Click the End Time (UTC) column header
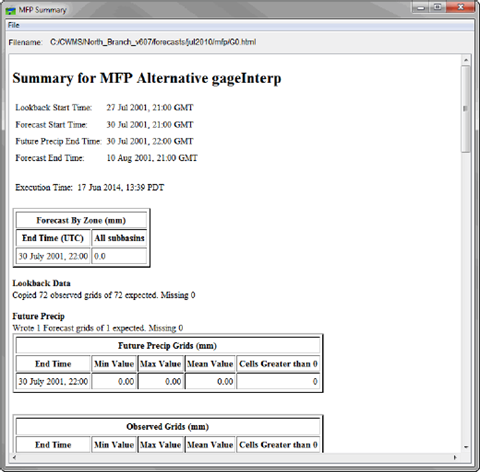The width and height of the screenshot is (480, 472). [53, 238]
